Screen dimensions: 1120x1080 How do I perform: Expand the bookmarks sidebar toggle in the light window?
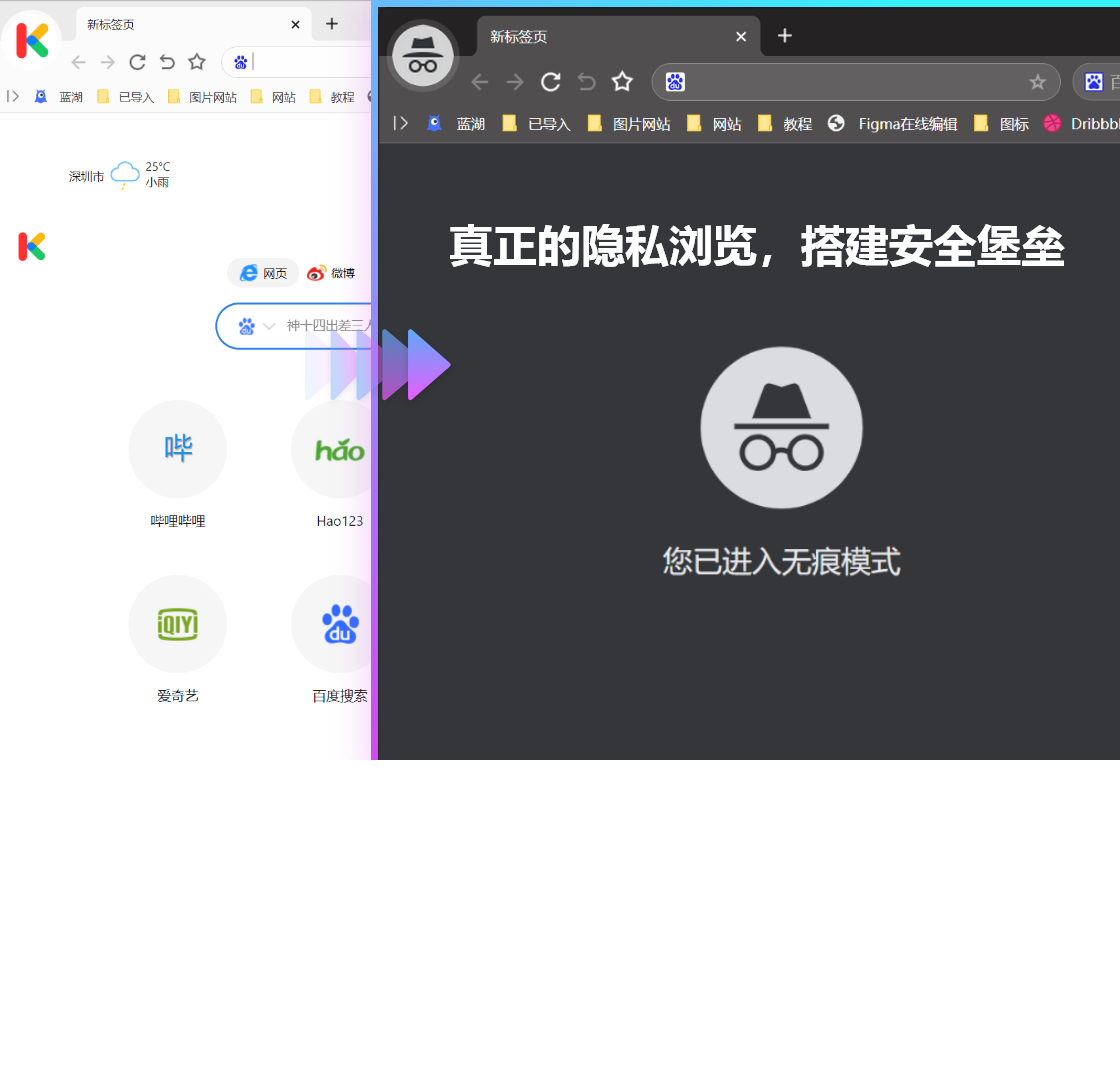click(12, 96)
